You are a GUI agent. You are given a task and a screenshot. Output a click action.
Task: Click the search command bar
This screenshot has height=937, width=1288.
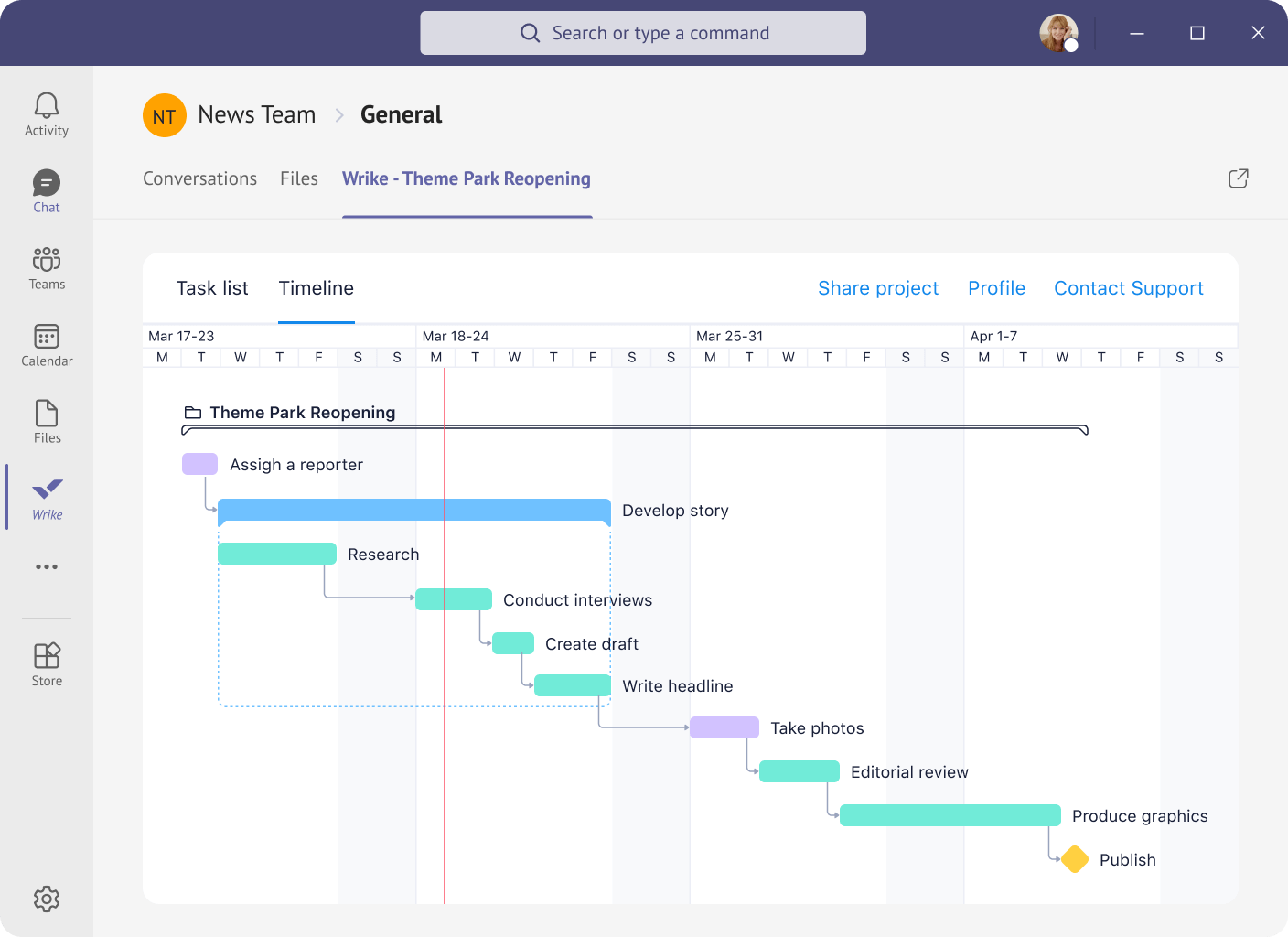[x=643, y=33]
